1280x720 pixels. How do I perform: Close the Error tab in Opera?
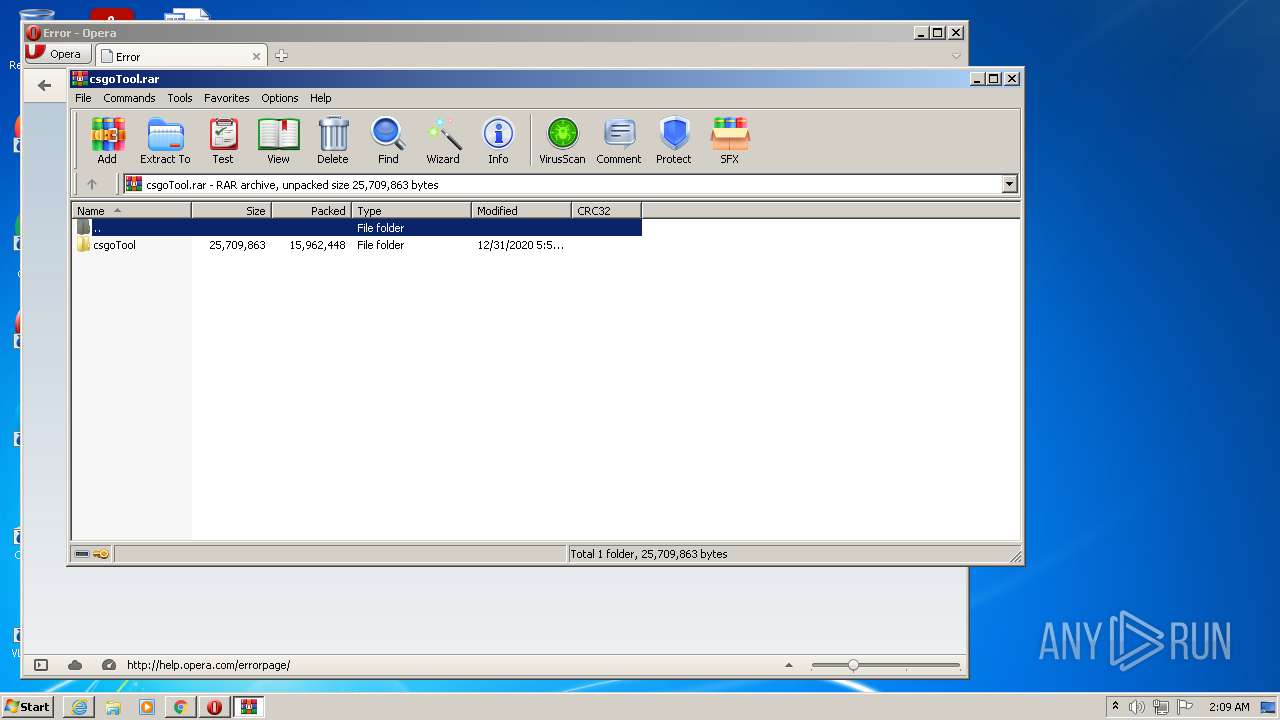click(x=256, y=56)
